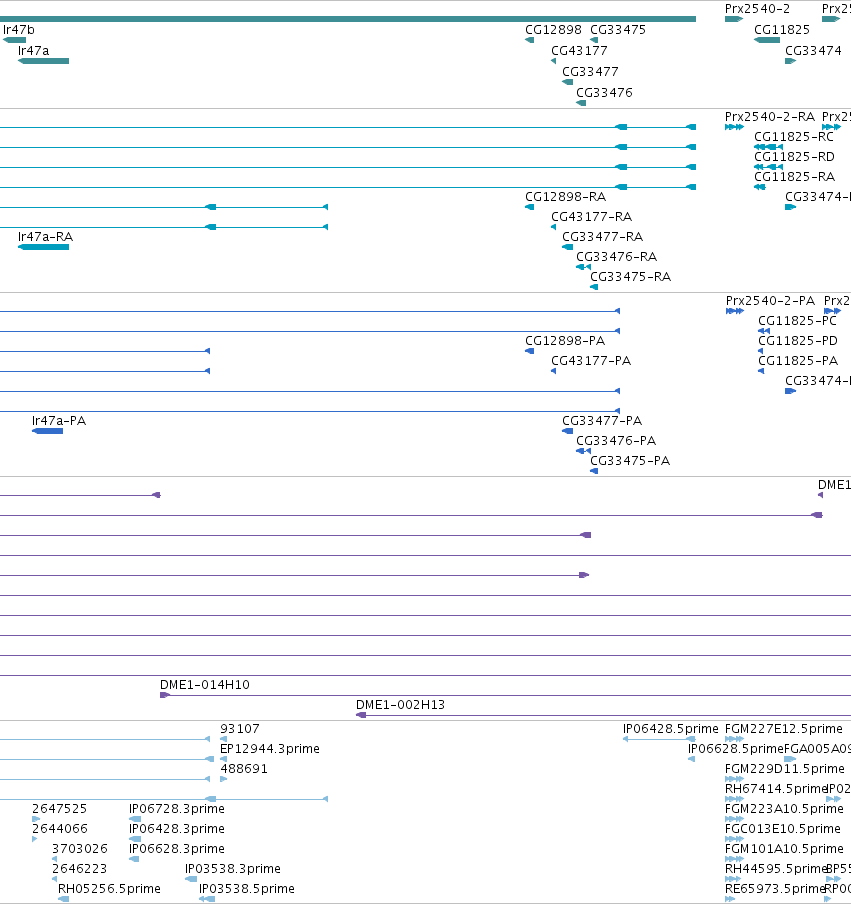Click EST RH44595.5prime

point(735,879)
